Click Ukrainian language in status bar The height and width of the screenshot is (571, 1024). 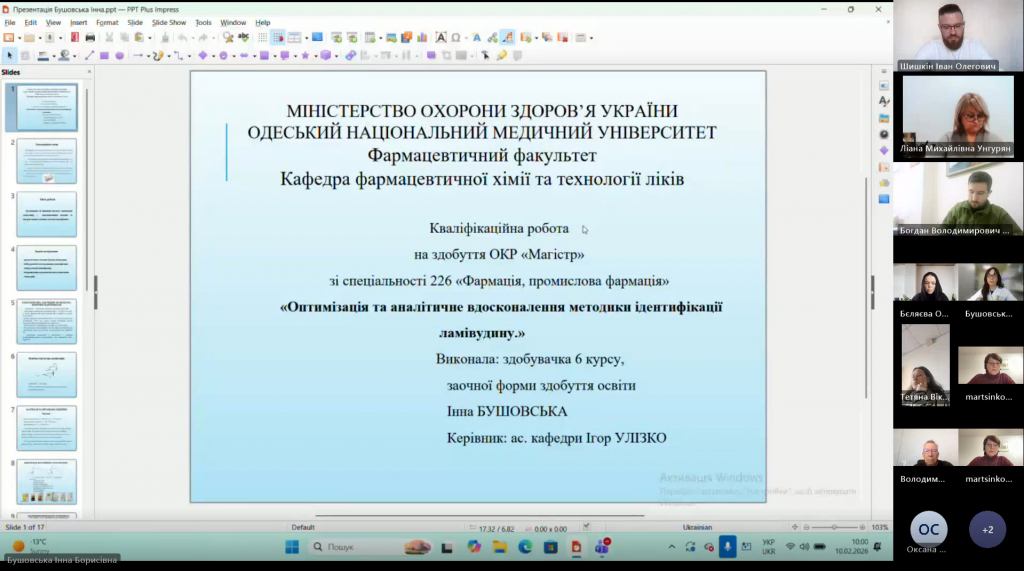click(697, 527)
